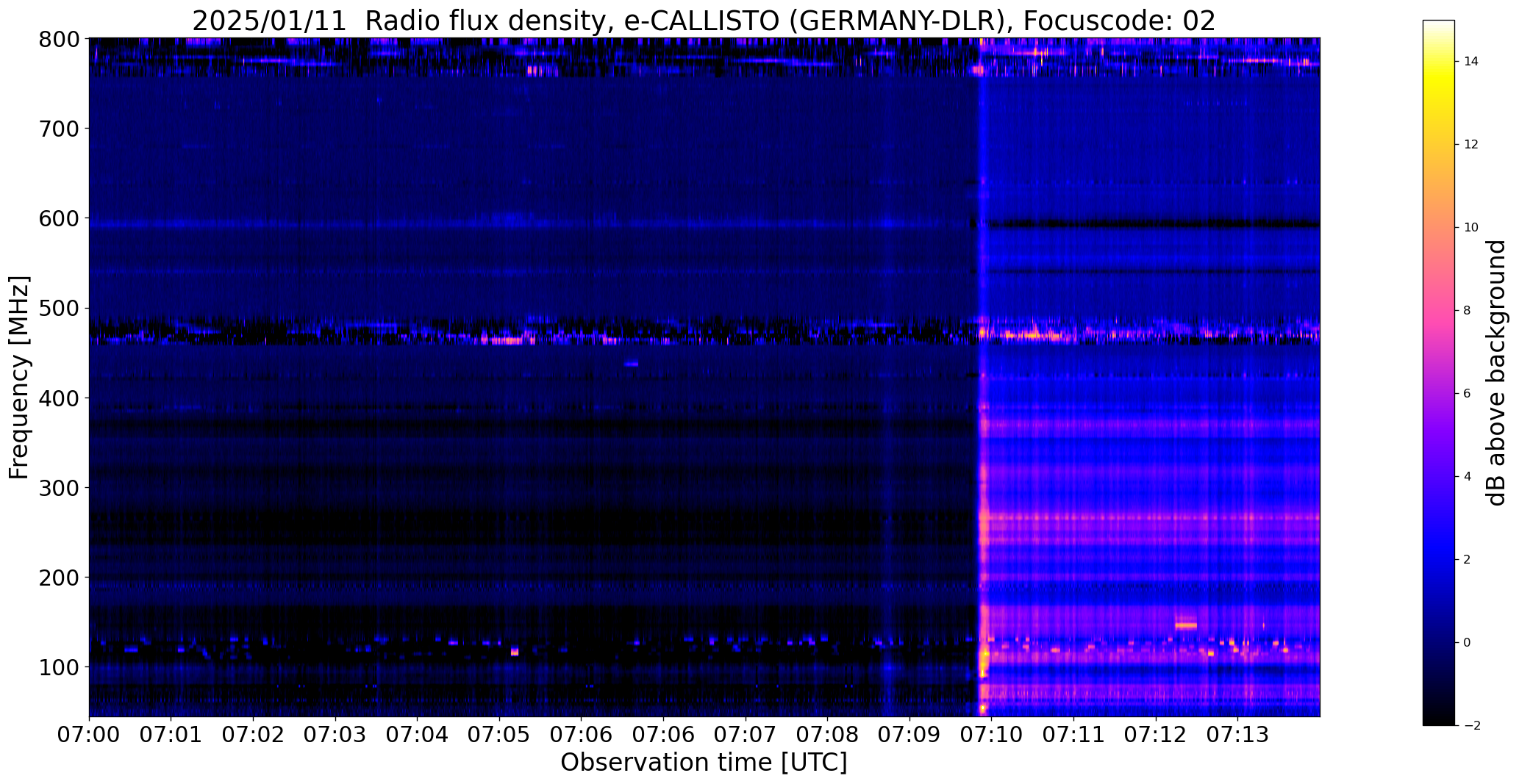
Task: Click the 07:10 time tick label
Action: pos(992,735)
